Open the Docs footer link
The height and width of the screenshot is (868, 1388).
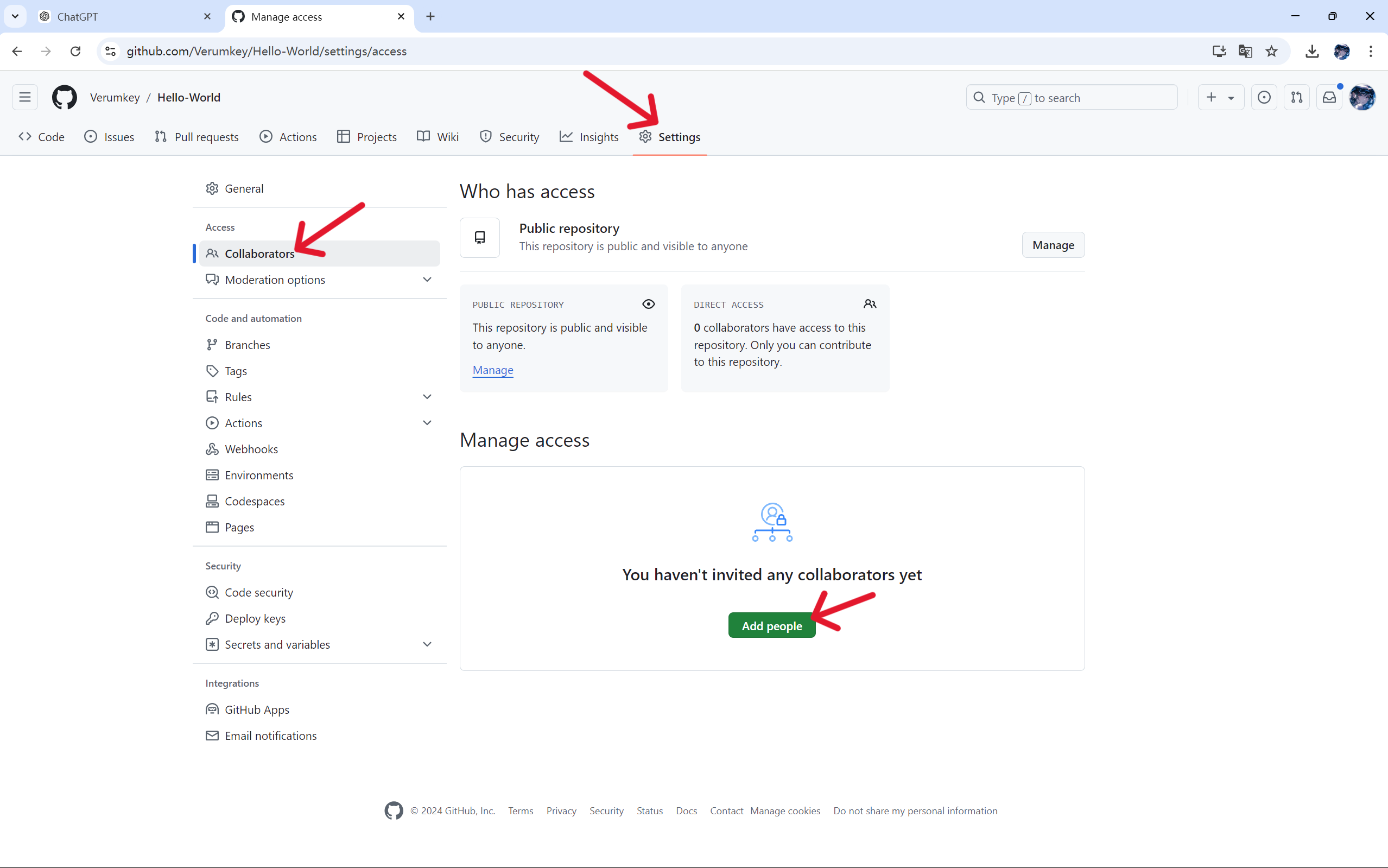687,810
